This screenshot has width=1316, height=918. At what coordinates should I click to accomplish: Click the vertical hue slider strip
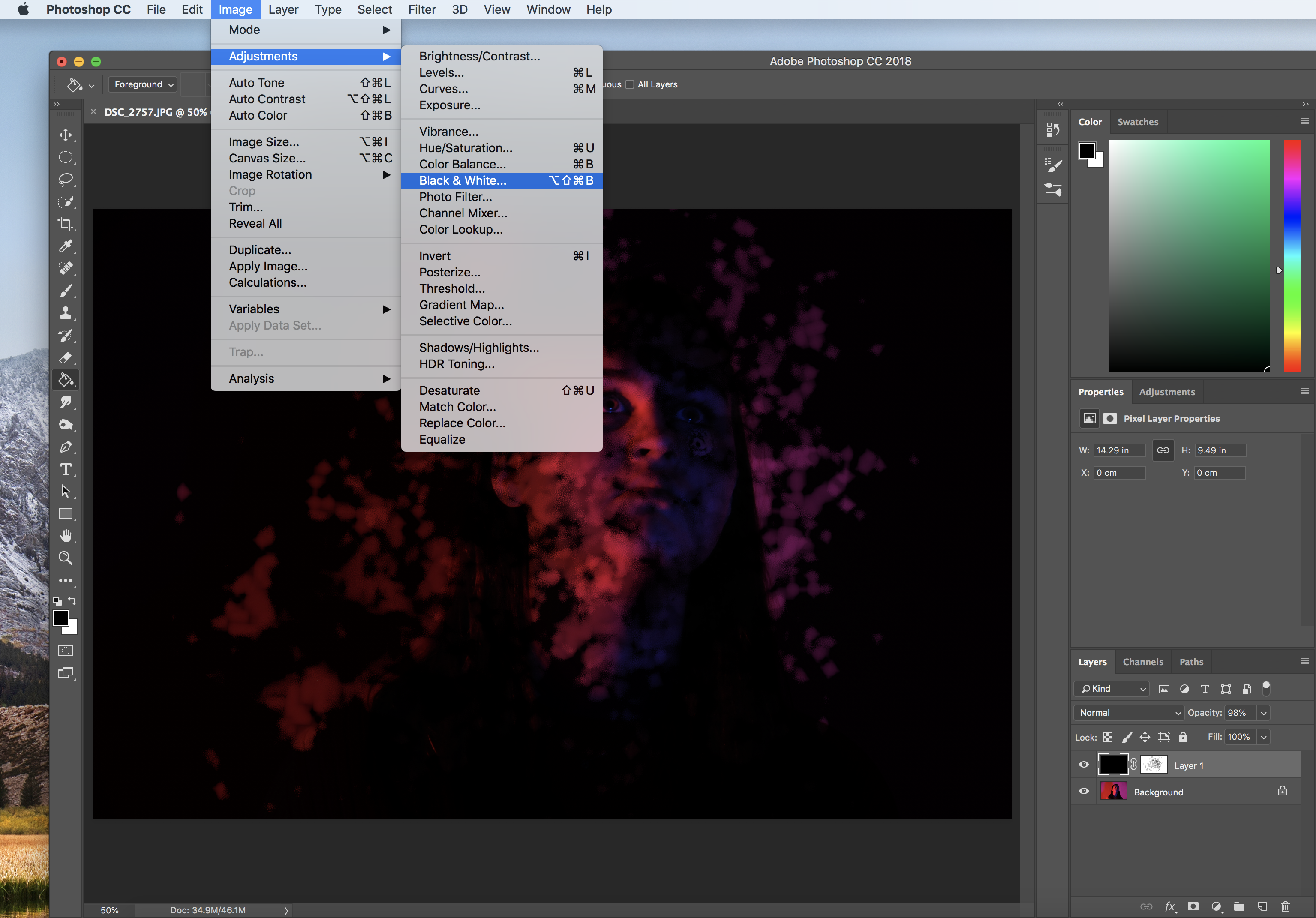click(x=1292, y=255)
